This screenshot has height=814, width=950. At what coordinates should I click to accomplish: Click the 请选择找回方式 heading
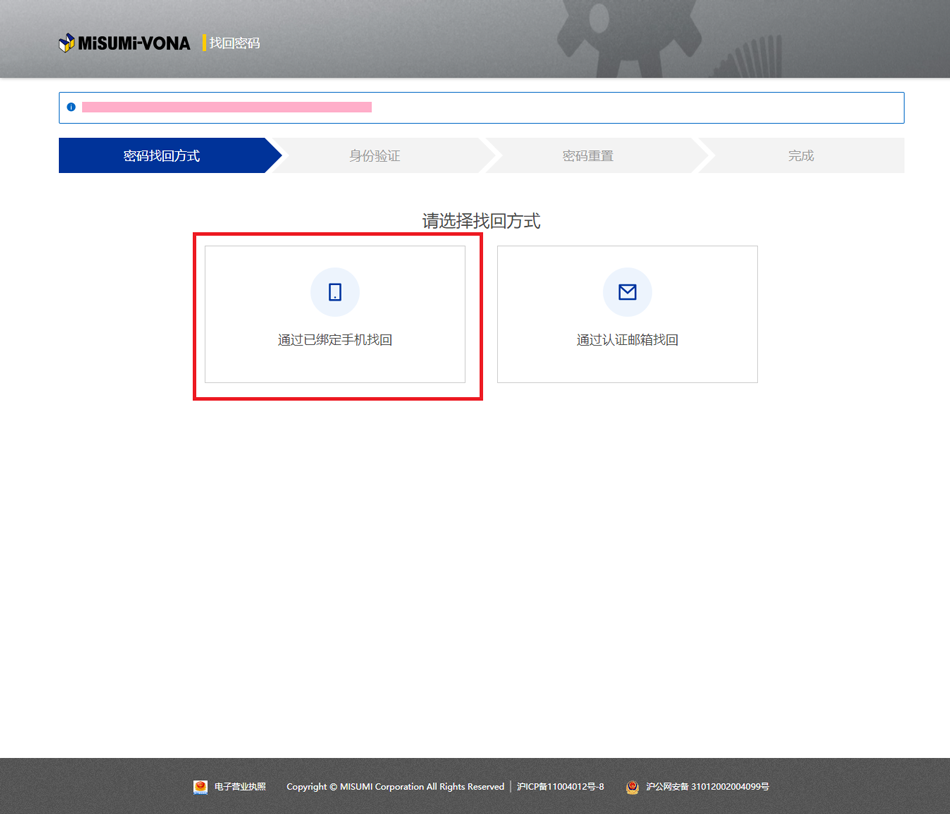coord(481,221)
